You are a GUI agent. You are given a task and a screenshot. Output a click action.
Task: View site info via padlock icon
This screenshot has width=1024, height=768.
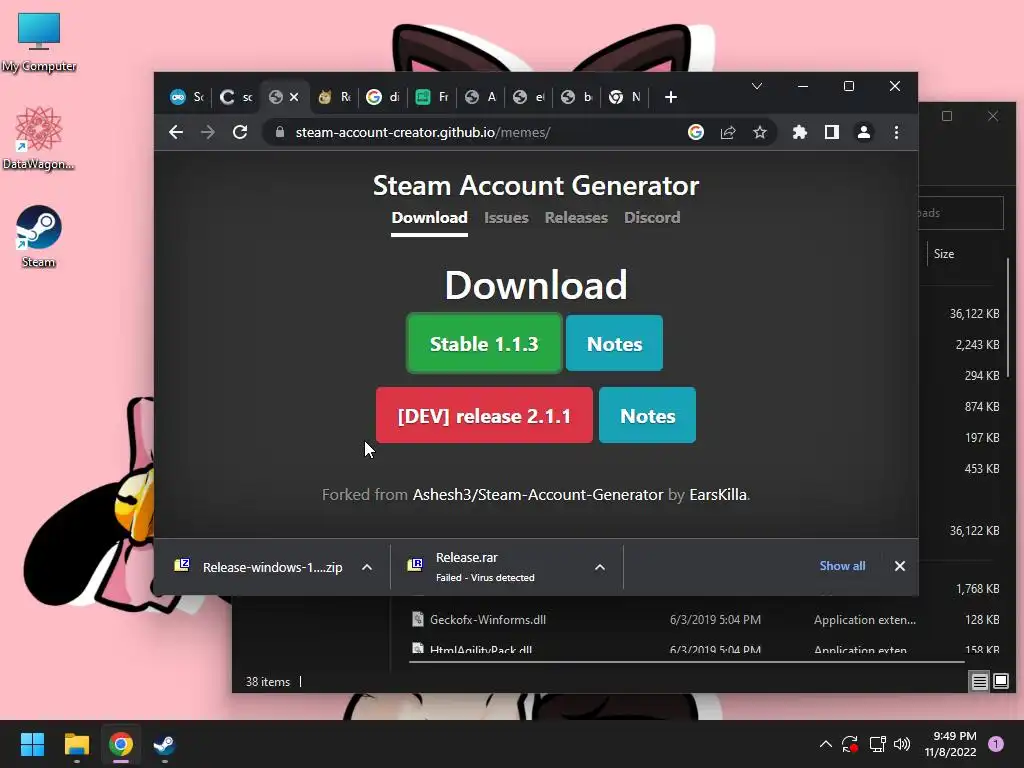(x=280, y=132)
